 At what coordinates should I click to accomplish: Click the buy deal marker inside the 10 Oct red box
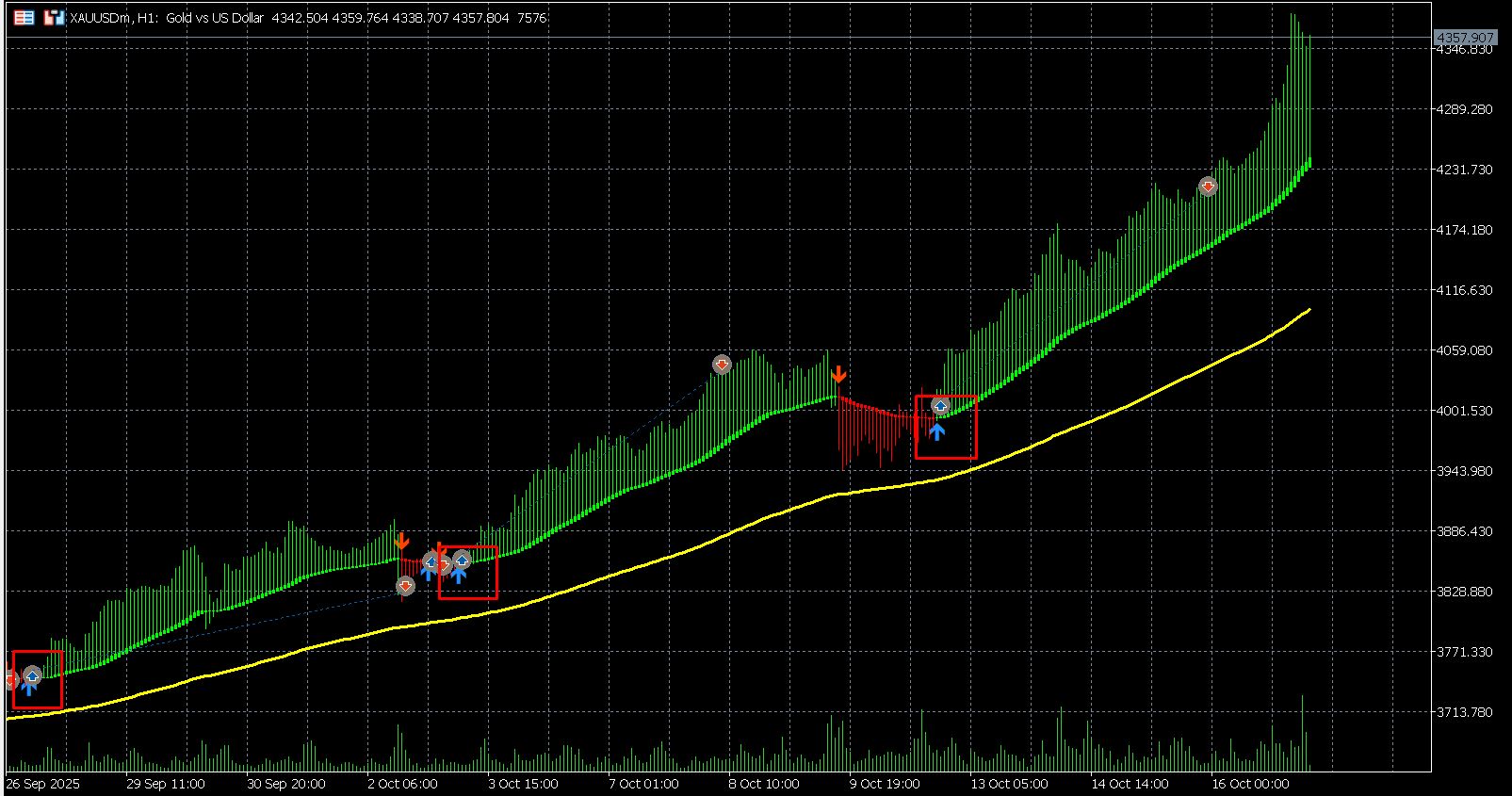[940, 406]
